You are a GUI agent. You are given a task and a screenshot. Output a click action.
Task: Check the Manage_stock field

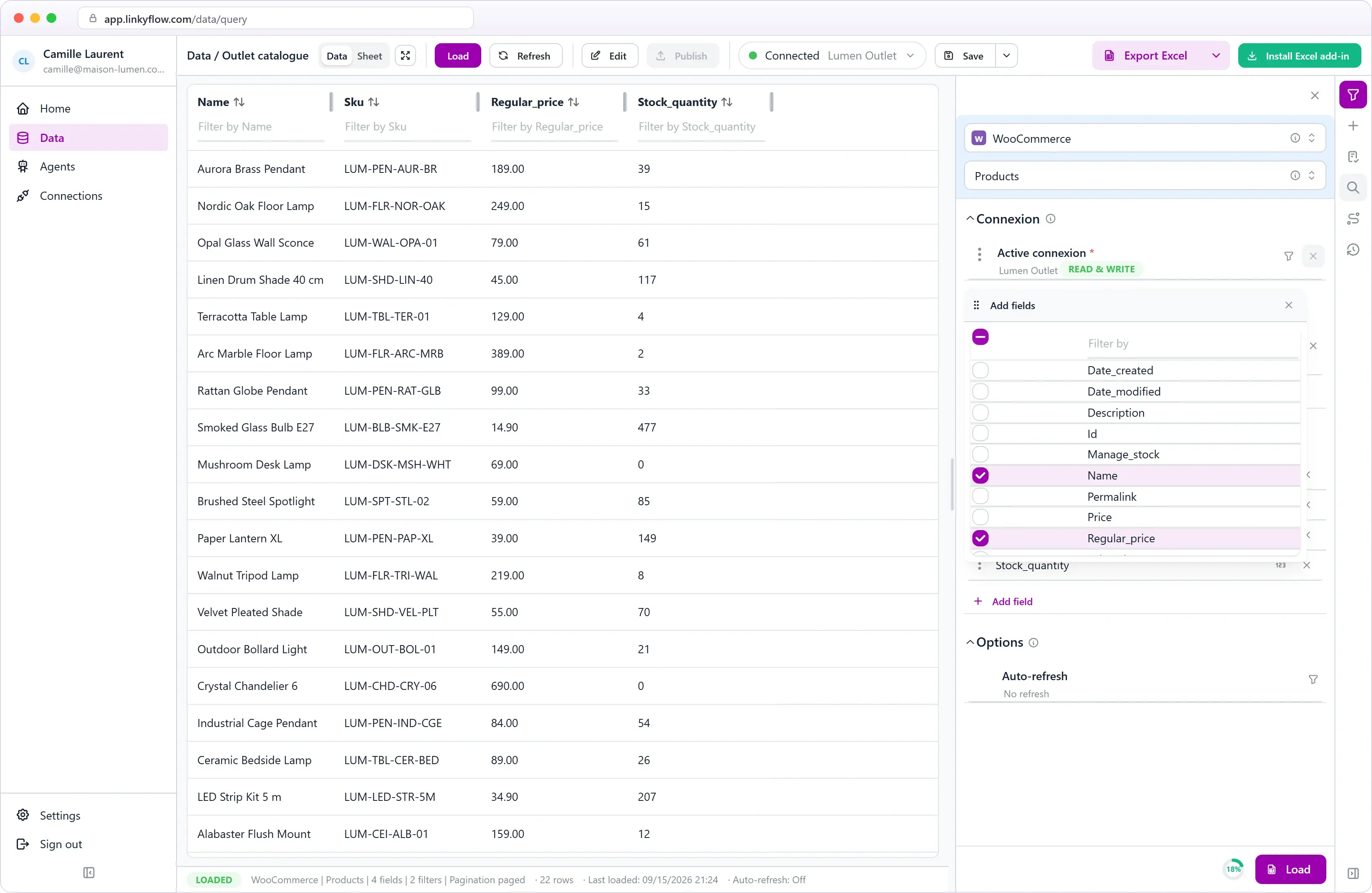980,454
